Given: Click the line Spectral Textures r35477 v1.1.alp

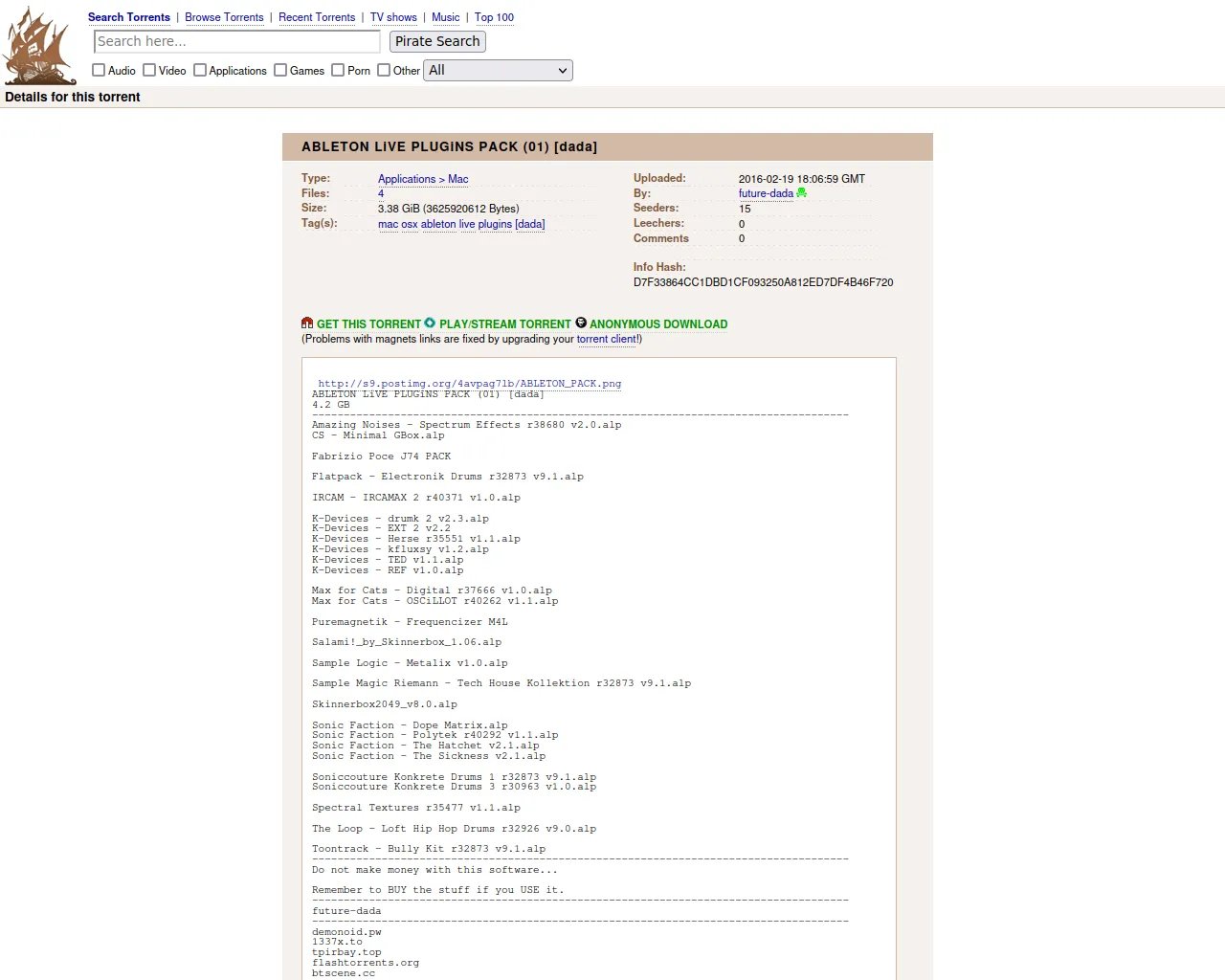Looking at the screenshot, I should (416, 807).
